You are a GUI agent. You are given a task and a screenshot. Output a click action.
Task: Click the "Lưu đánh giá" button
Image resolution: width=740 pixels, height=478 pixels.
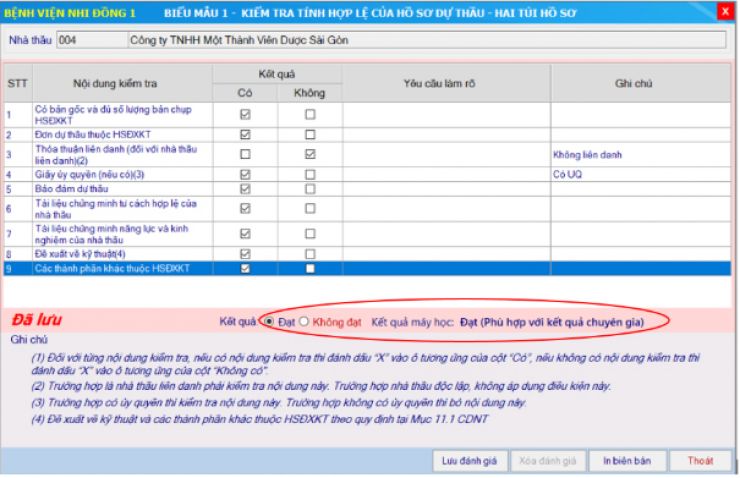tap(464, 461)
